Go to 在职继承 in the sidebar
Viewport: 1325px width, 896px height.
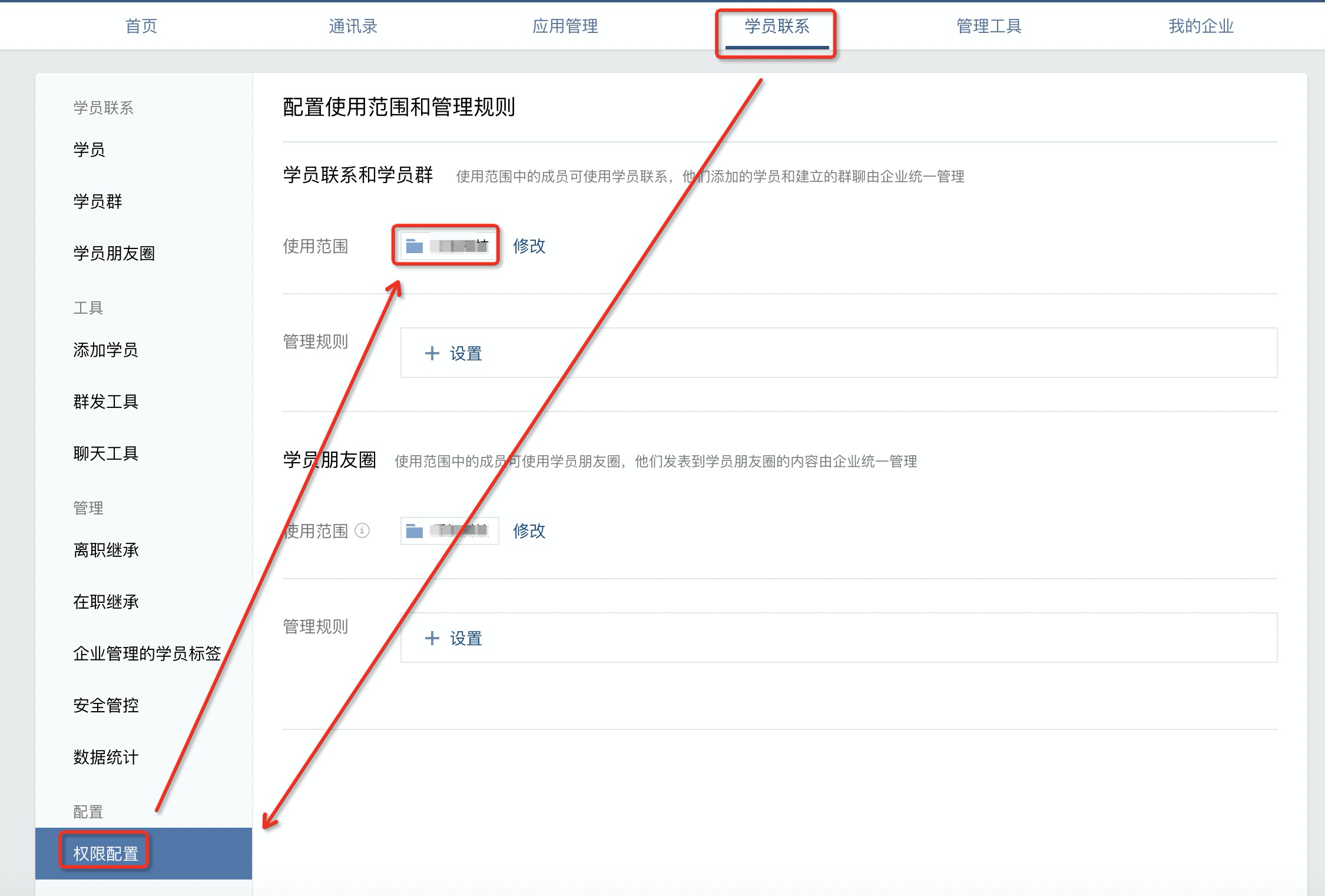pos(106,602)
